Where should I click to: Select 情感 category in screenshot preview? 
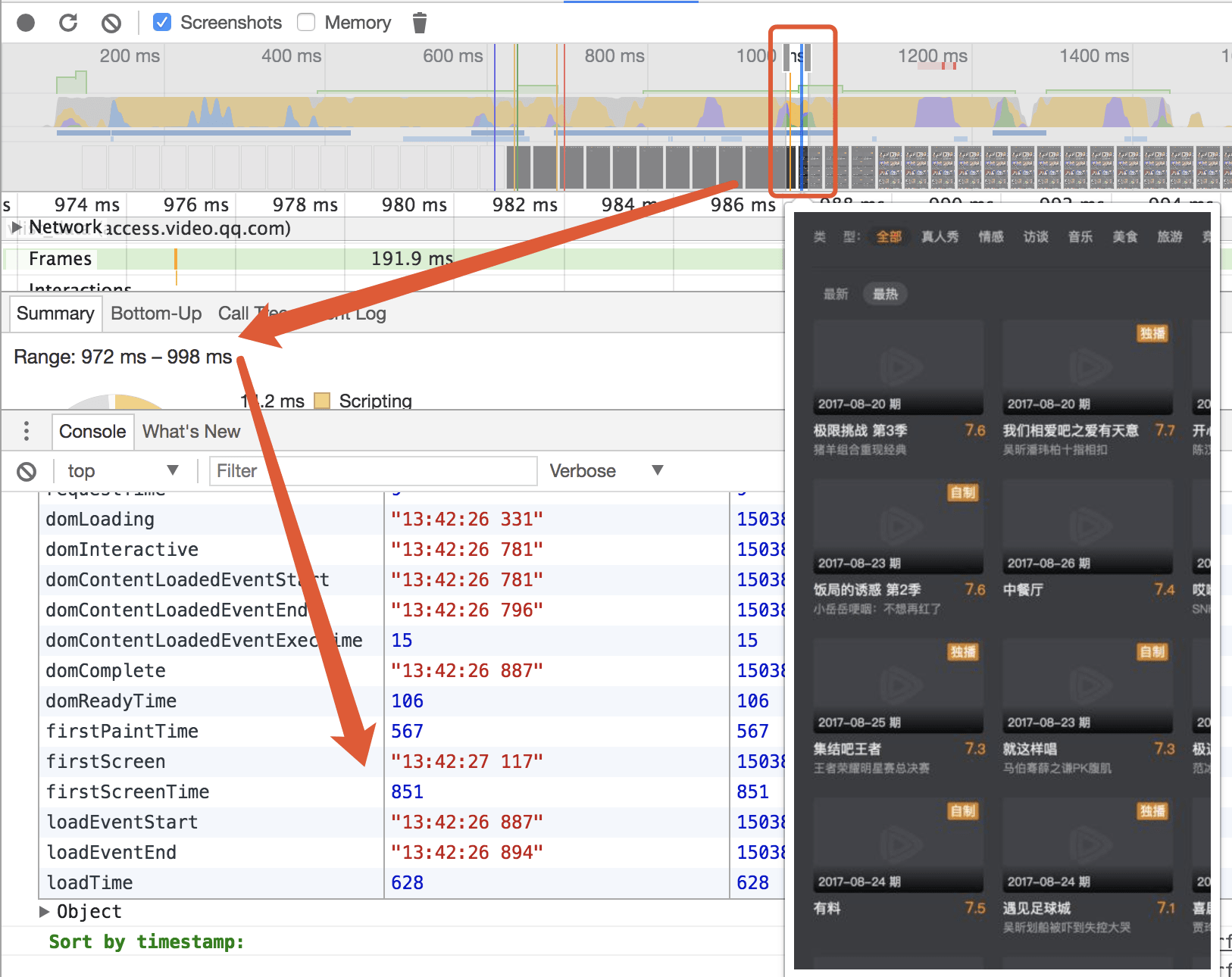[991, 237]
